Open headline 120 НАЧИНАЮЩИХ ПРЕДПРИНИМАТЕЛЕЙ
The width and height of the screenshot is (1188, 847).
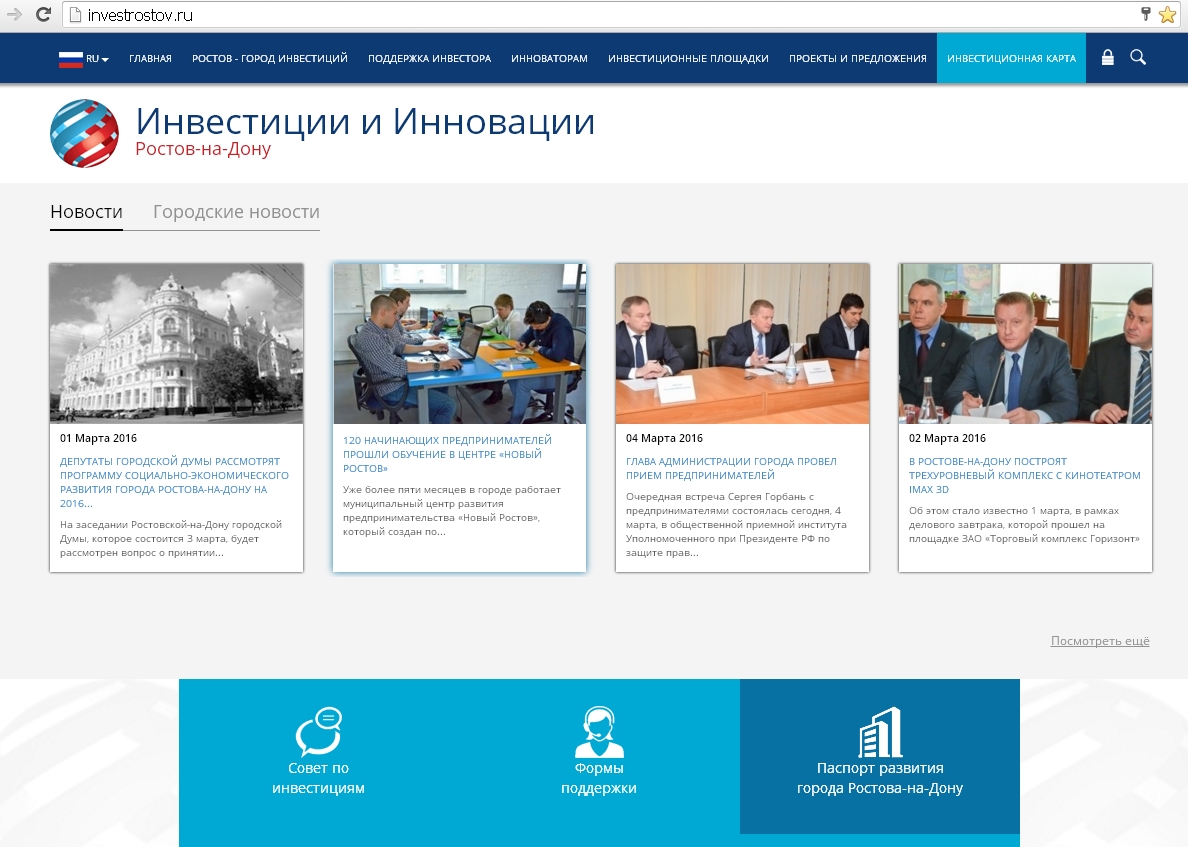click(x=447, y=454)
